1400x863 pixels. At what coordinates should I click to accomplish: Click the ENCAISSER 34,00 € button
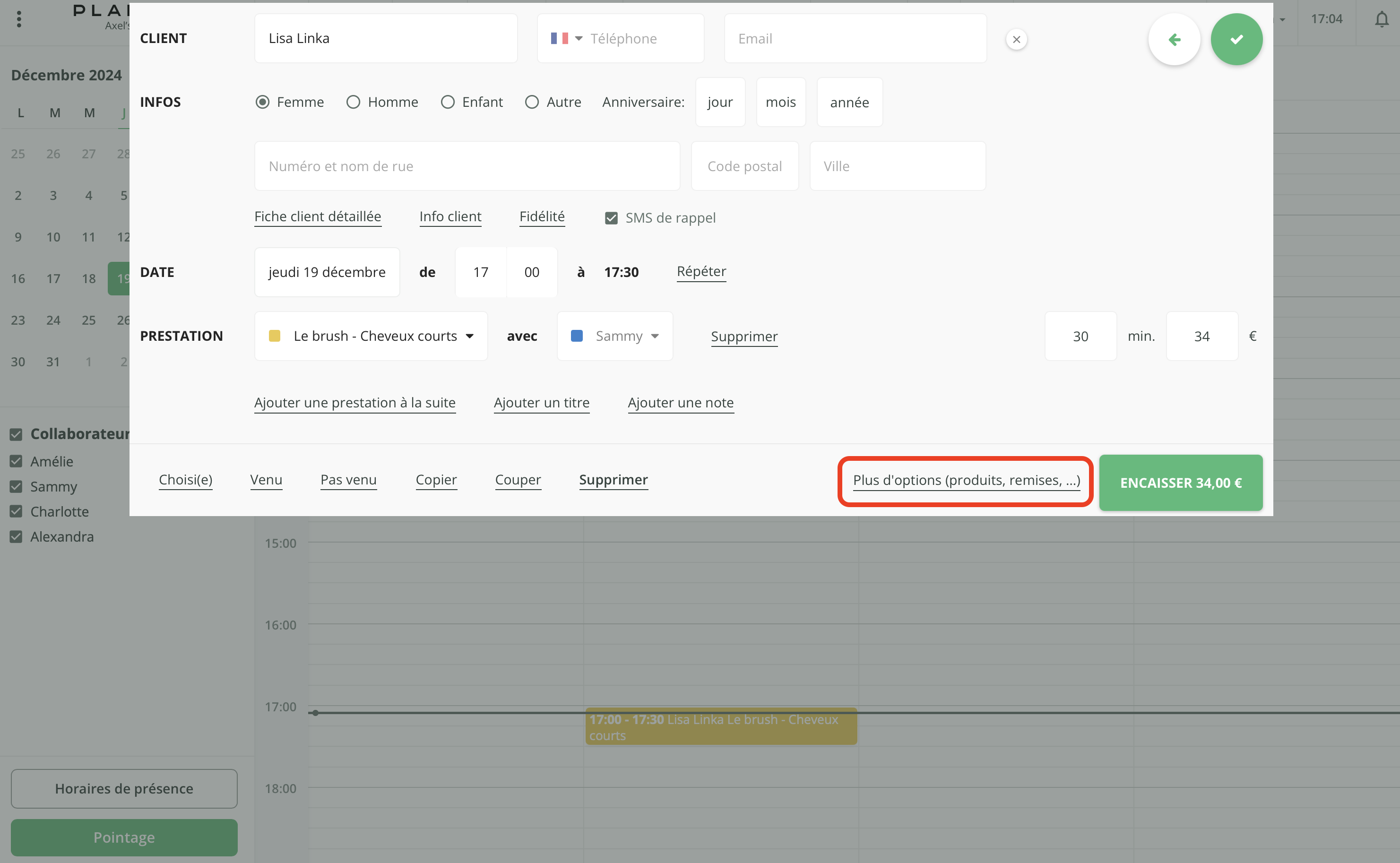[1180, 483]
